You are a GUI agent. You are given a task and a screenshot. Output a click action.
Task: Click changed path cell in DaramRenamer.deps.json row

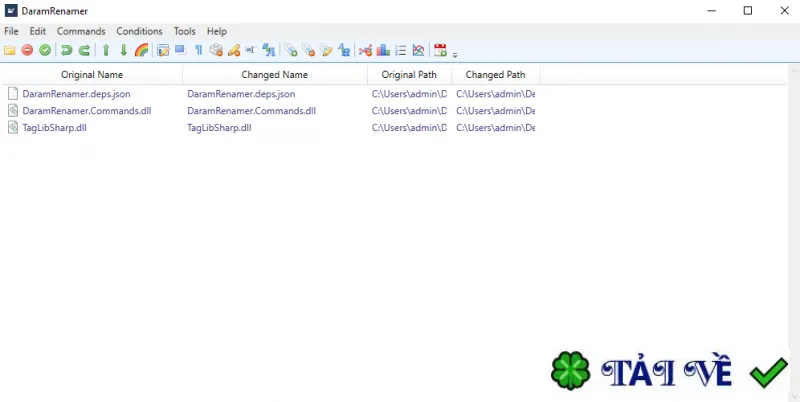point(495,94)
